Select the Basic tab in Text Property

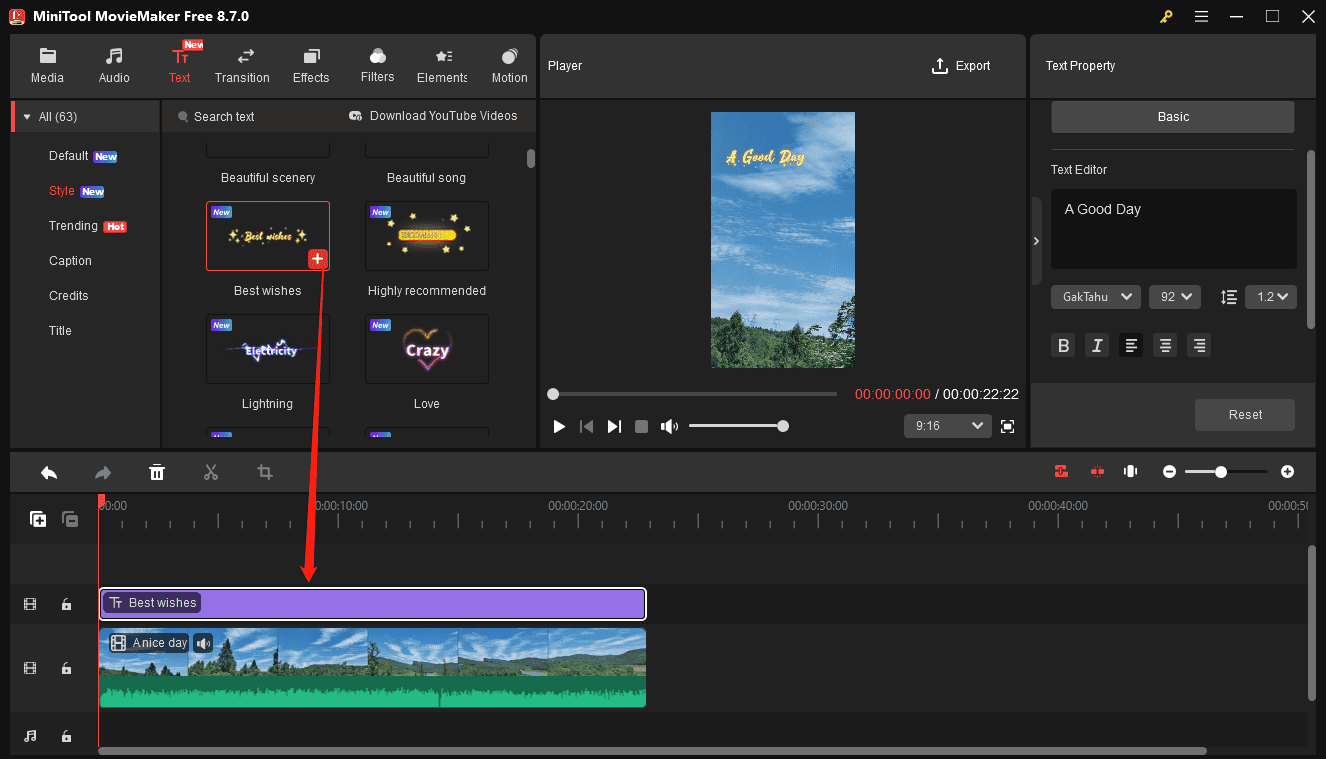click(x=1173, y=117)
